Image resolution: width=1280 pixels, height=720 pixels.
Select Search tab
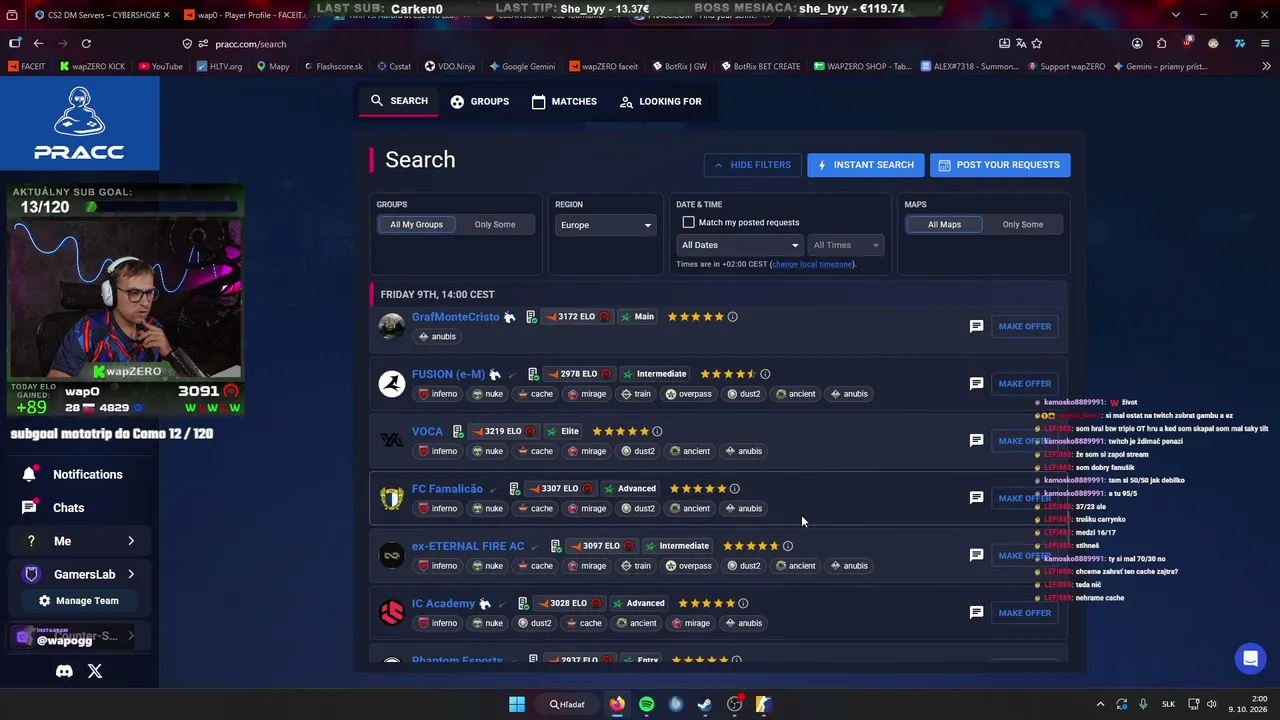399,101
